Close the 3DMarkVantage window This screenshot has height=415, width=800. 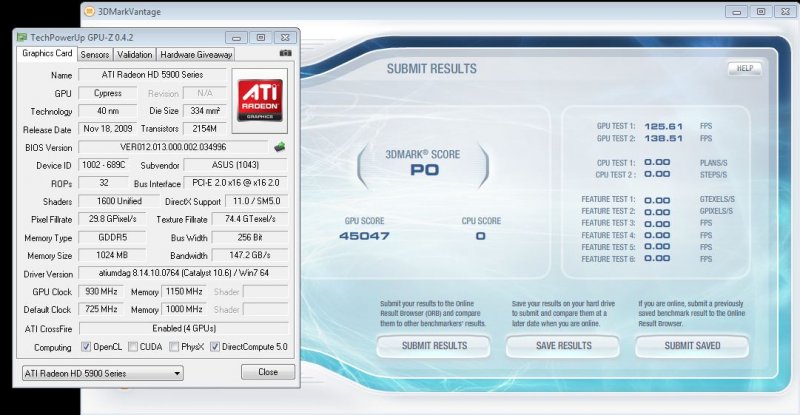pos(785,11)
